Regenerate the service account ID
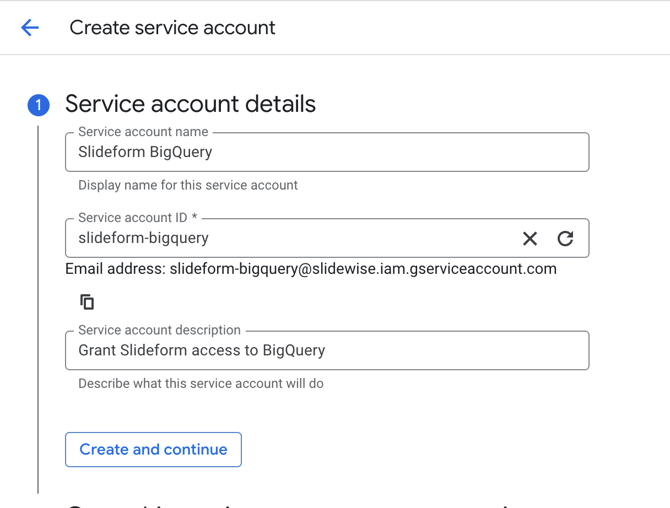 pyautogui.click(x=565, y=238)
